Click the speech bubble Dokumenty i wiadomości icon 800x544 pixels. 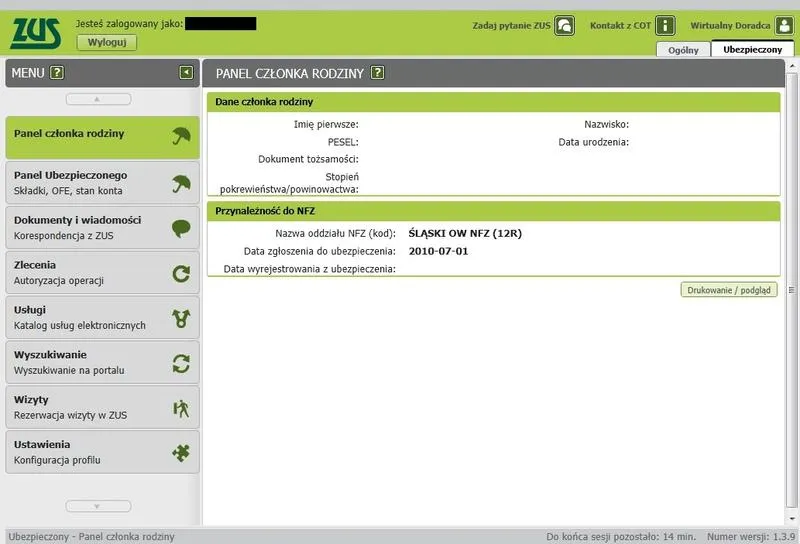(181, 227)
